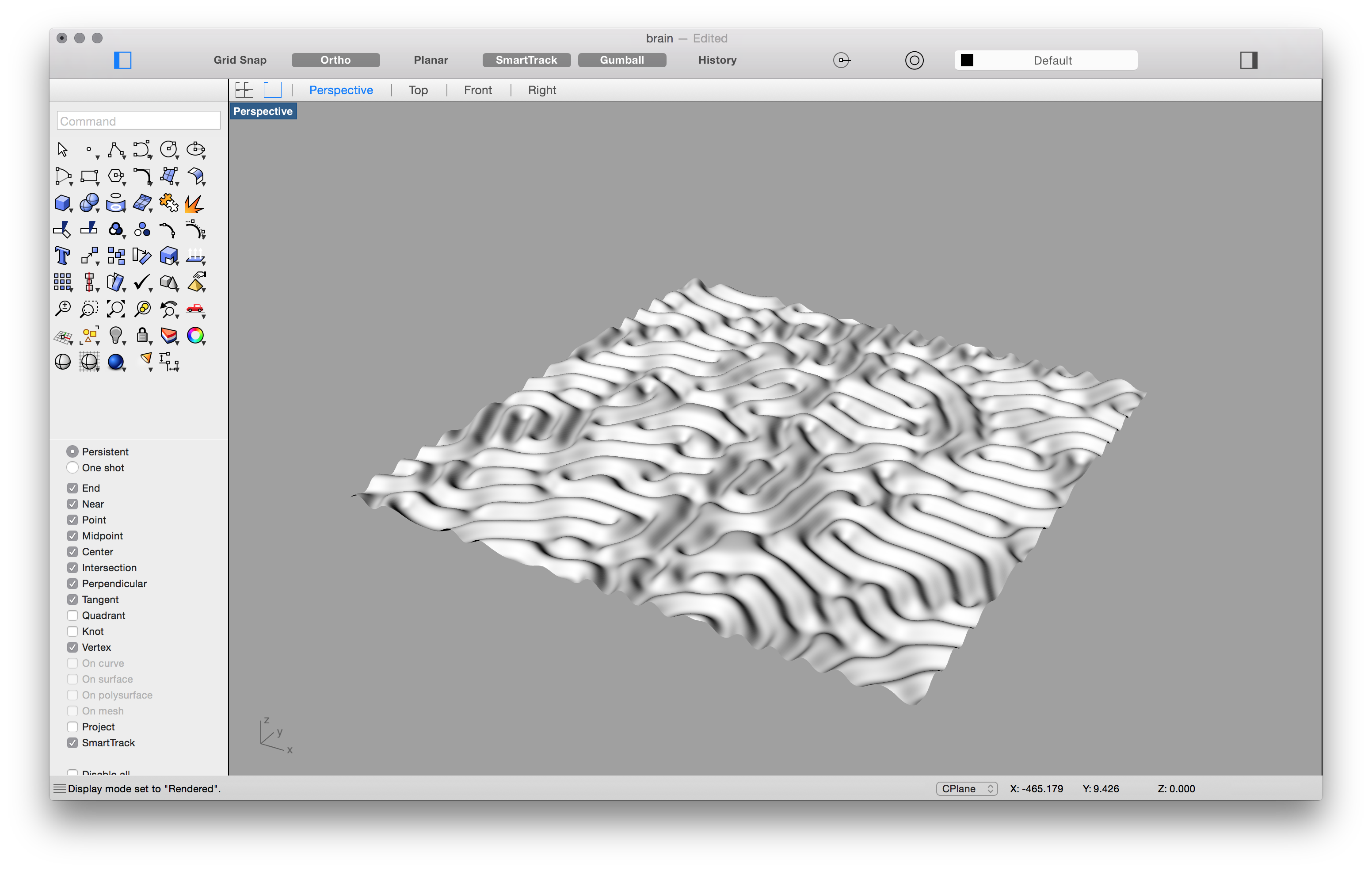Viewport: 1372px width, 871px height.
Task: Select the Trim tool
Action: pos(62,230)
